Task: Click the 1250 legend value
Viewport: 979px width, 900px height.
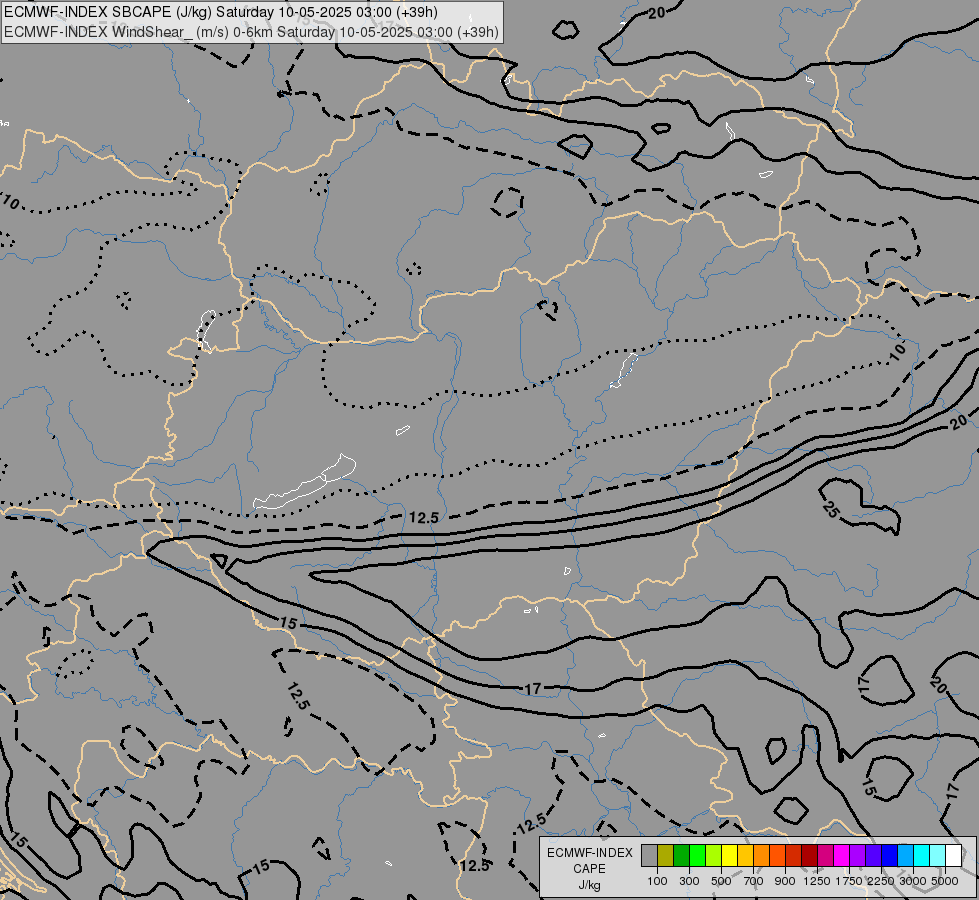Action: point(817,881)
